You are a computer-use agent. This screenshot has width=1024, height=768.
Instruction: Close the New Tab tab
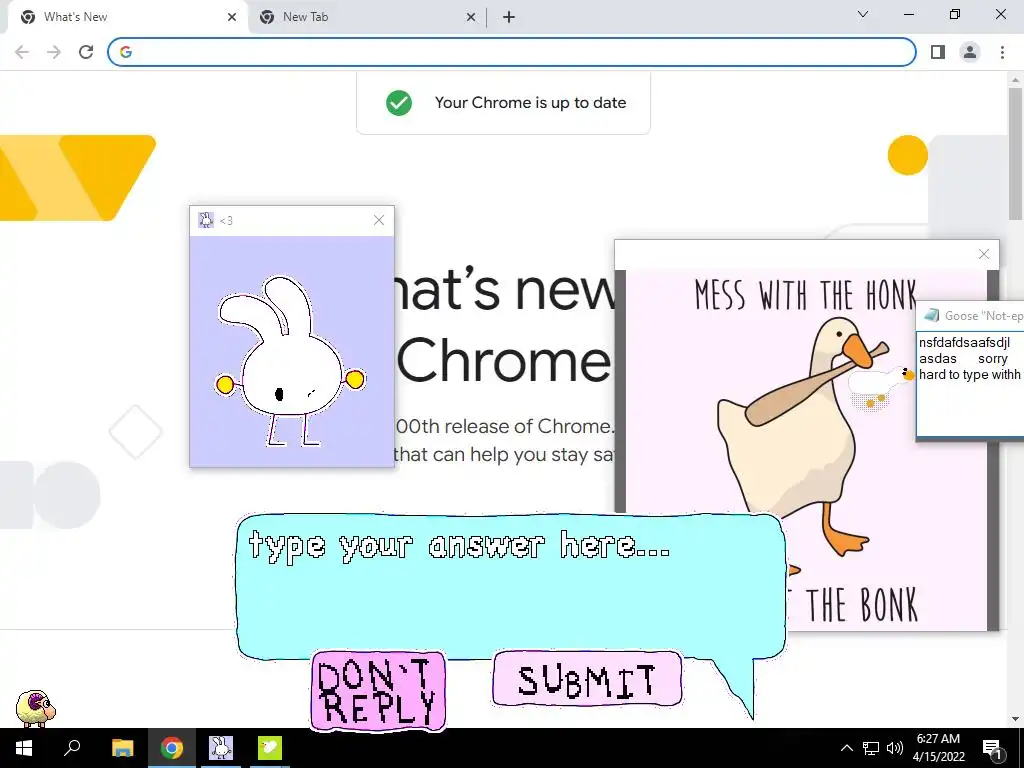[471, 18]
